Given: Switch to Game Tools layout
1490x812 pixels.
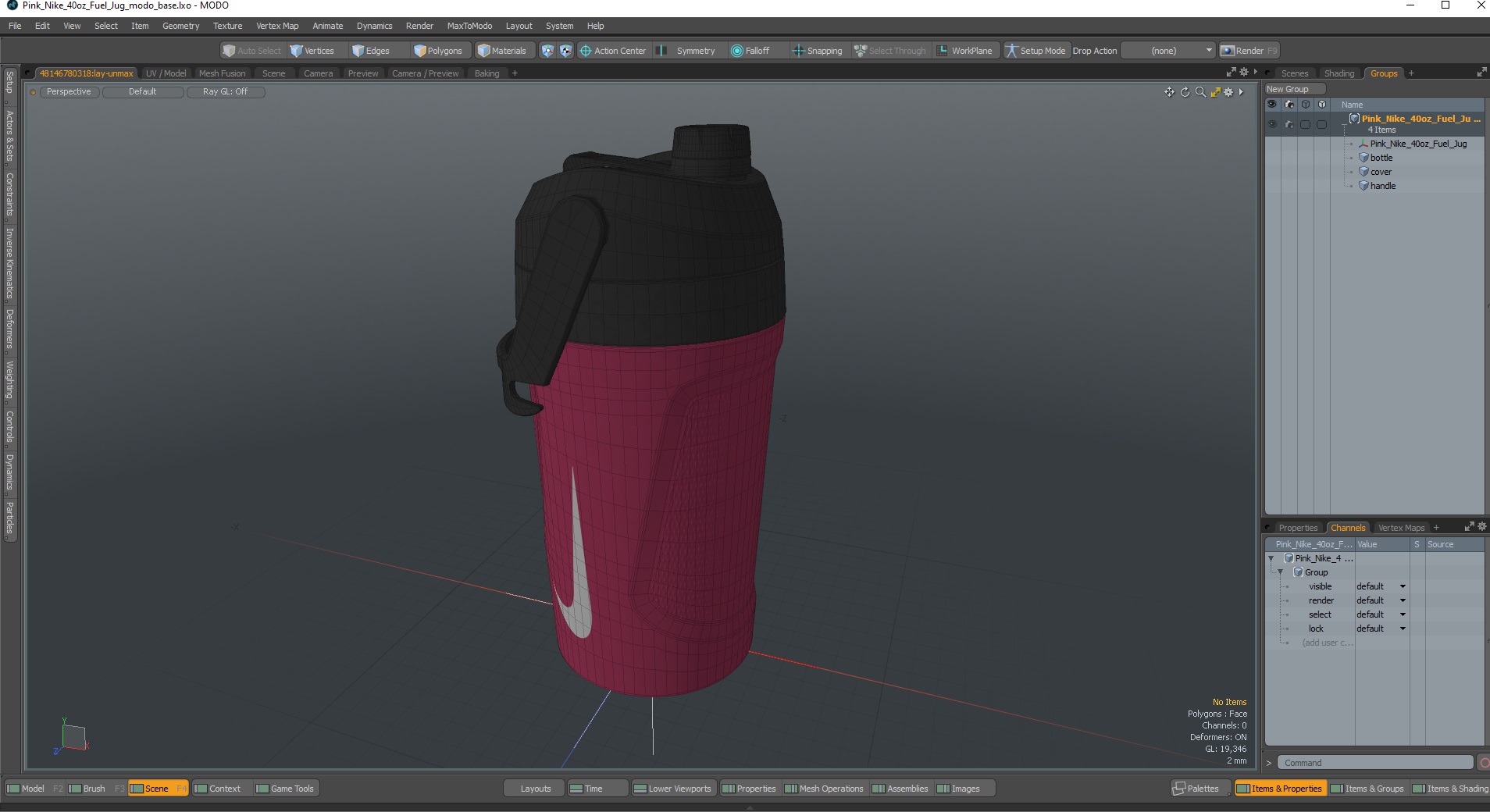Looking at the screenshot, I should [x=285, y=789].
